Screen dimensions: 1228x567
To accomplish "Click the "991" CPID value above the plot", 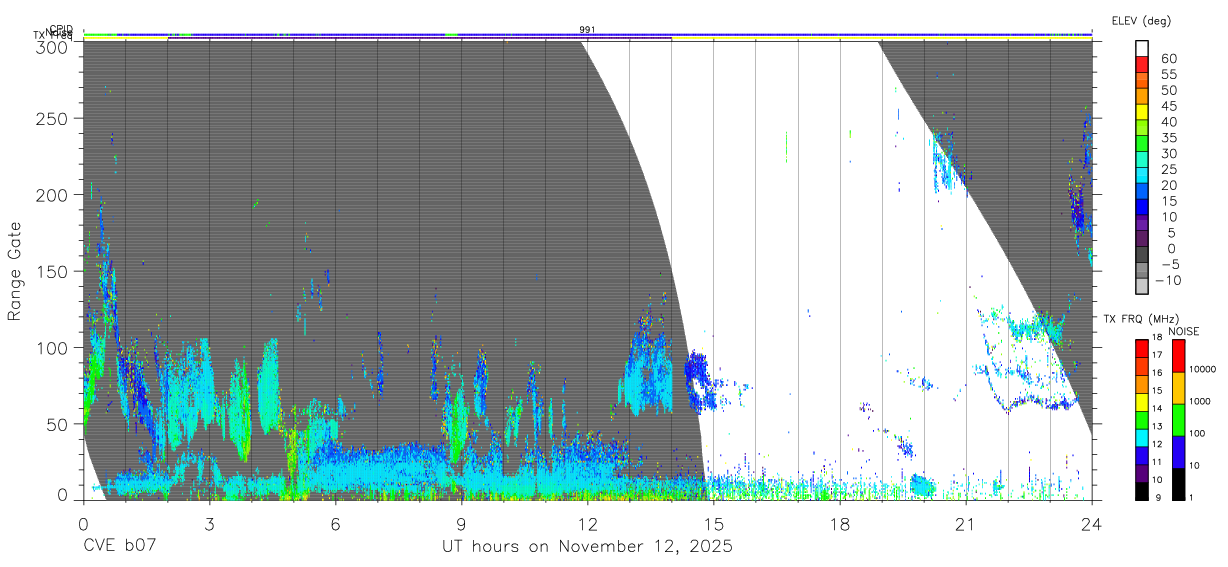I will pyautogui.click(x=587, y=30).
